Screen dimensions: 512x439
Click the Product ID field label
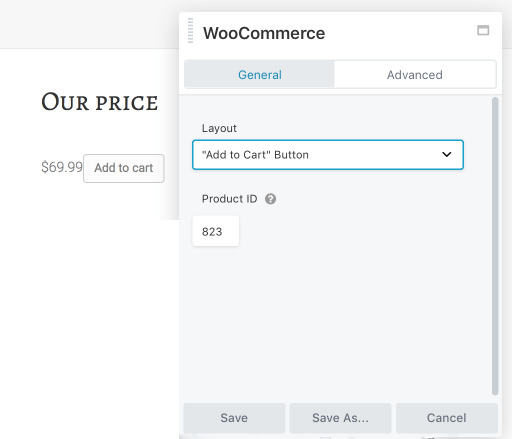(229, 199)
